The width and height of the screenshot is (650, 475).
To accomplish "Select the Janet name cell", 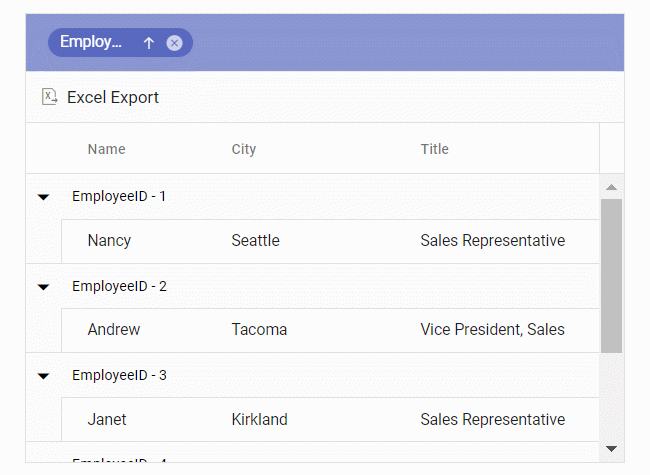I will coord(107,420).
